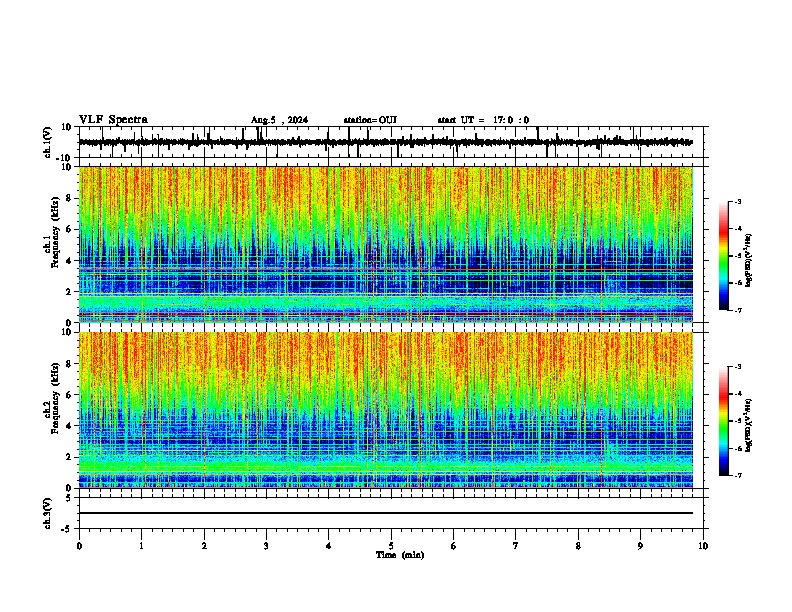The width and height of the screenshot is (792, 612).
Task: Click the "VLF Spectra" title text
Action: pyautogui.click(x=114, y=120)
